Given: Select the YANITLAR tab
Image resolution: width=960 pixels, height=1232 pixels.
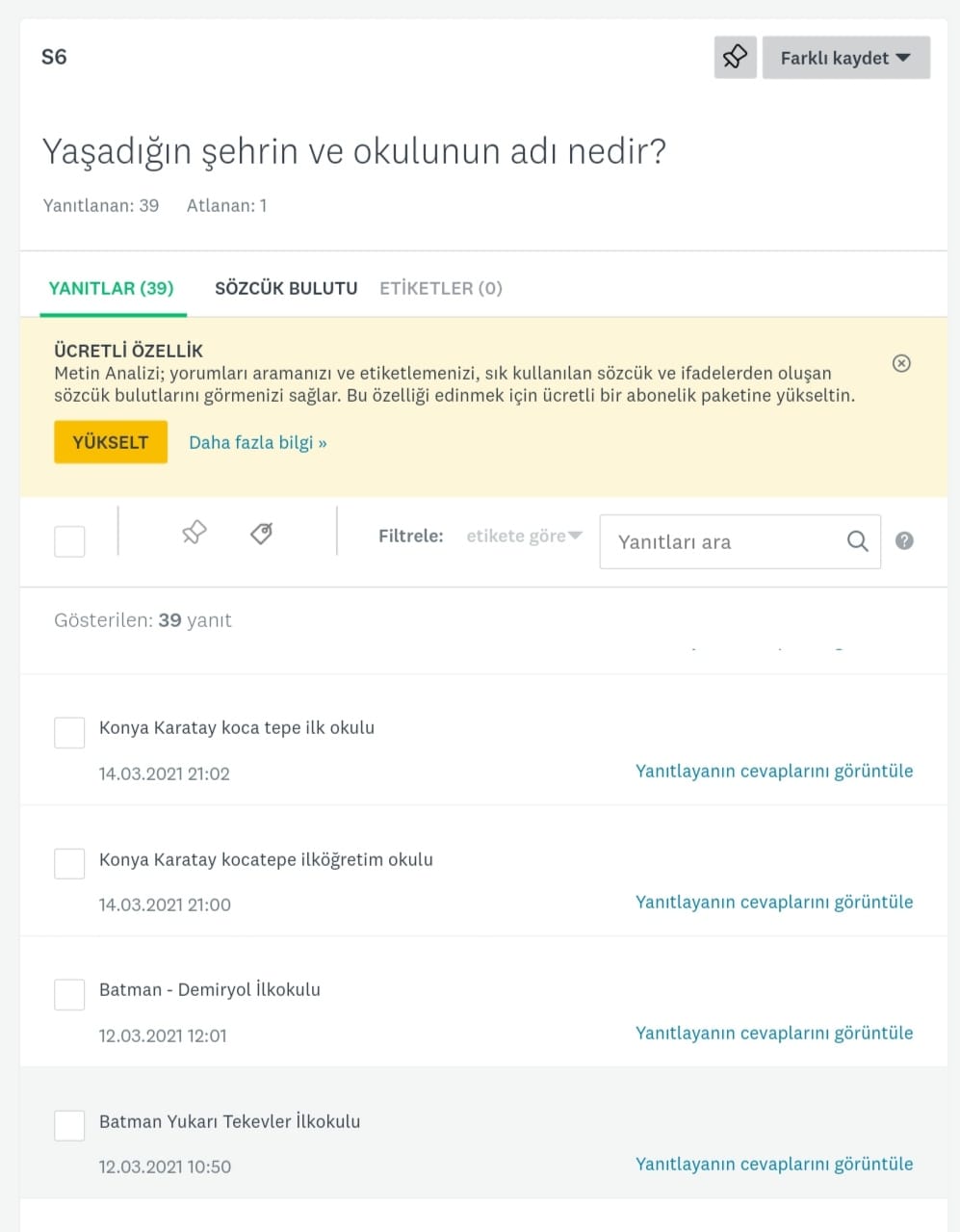Looking at the screenshot, I should coord(111,287).
